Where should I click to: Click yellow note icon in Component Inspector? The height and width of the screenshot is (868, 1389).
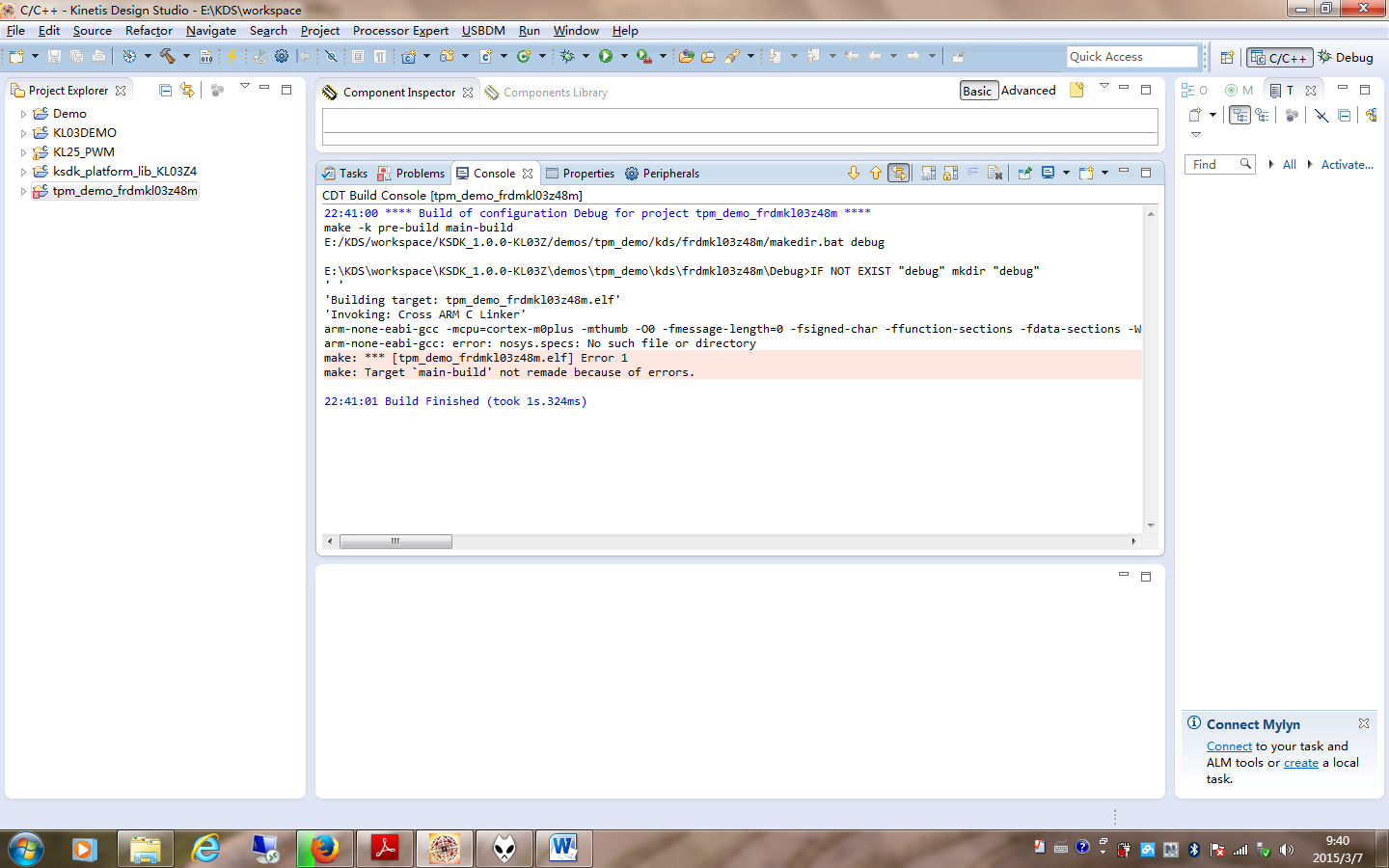1077,90
